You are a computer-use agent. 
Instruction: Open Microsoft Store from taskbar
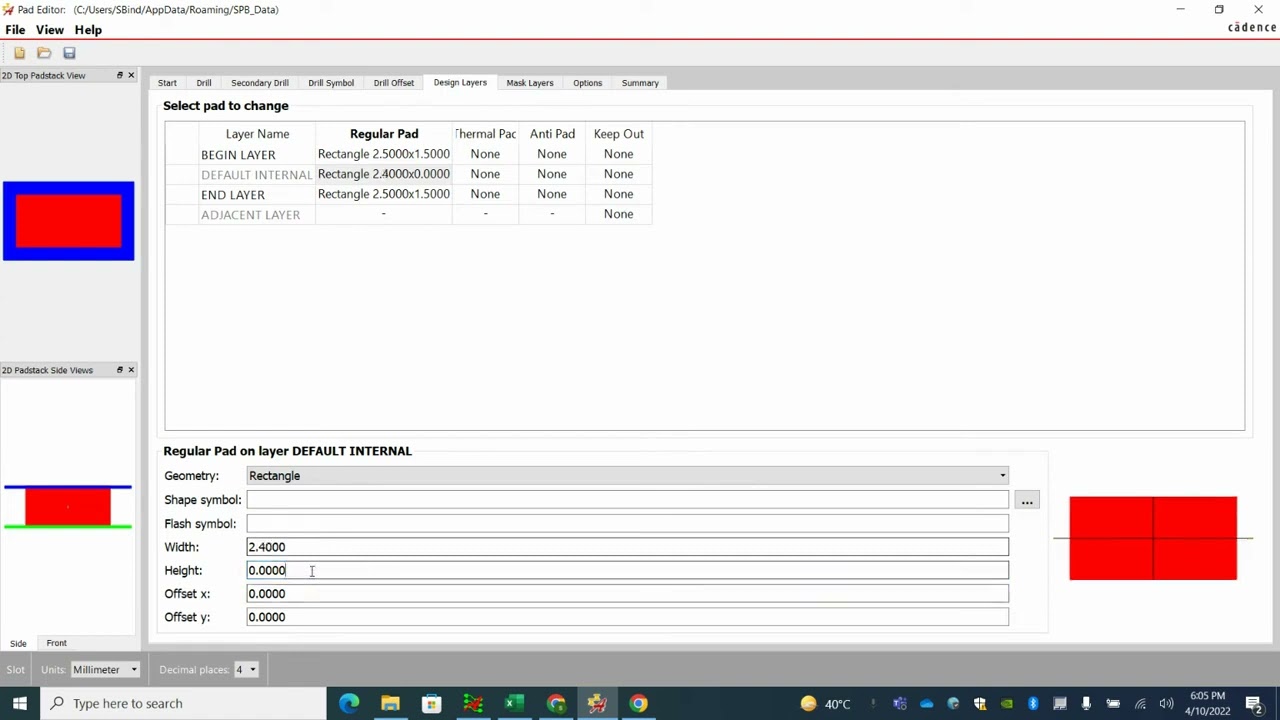[x=431, y=703]
